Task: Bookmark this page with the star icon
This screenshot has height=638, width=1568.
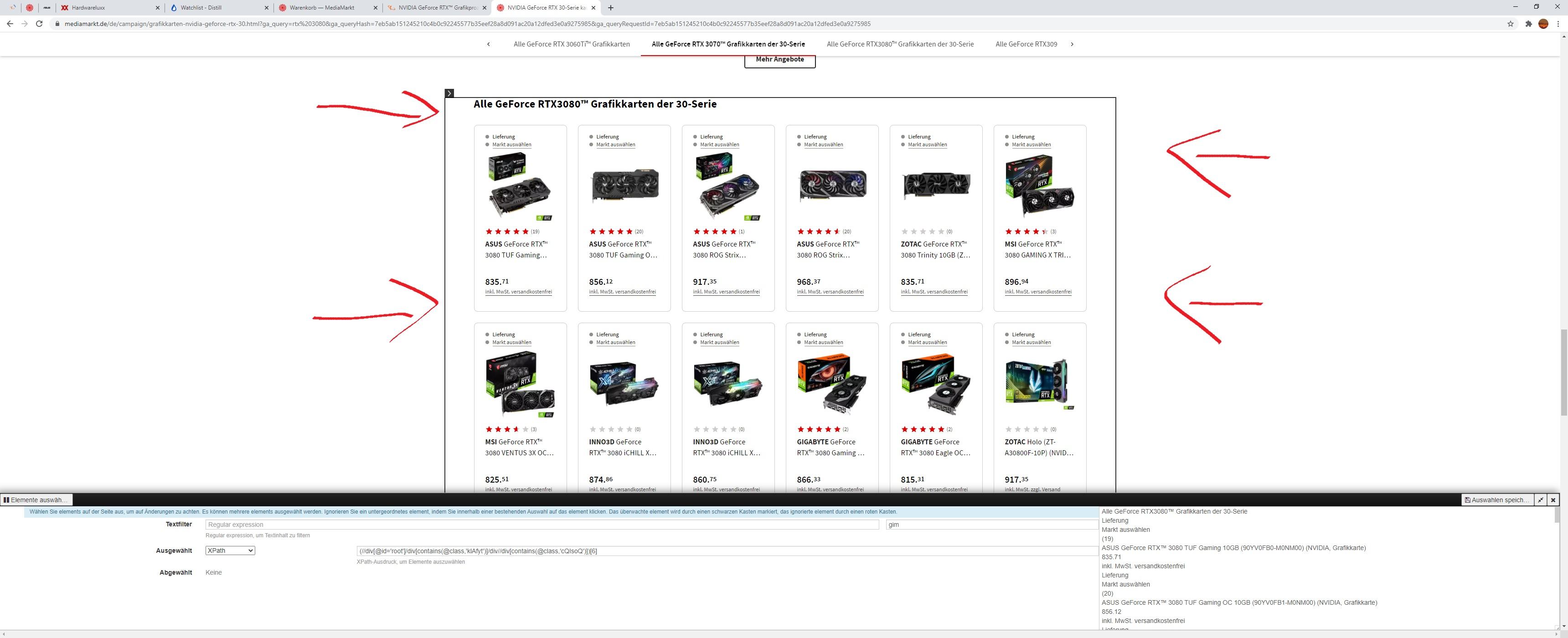Action: pos(1510,24)
